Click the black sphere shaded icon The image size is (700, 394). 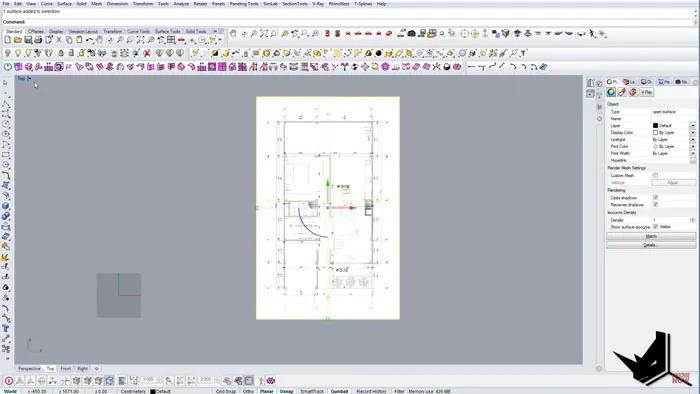pyautogui.click(x=379, y=53)
